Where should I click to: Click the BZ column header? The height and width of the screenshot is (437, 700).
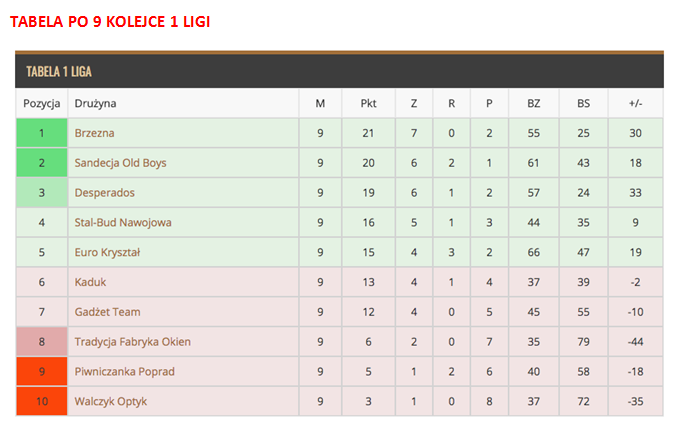coord(533,103)
